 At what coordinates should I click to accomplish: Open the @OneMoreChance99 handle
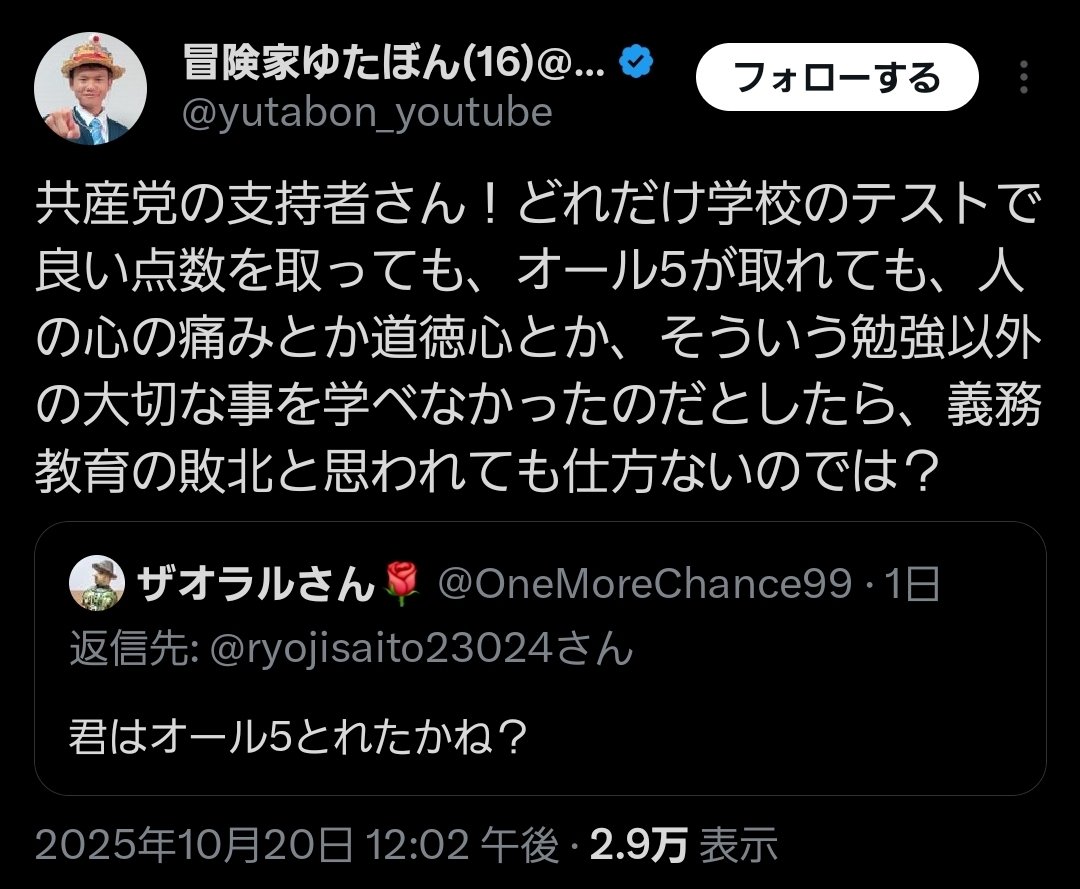click(645, 585)
